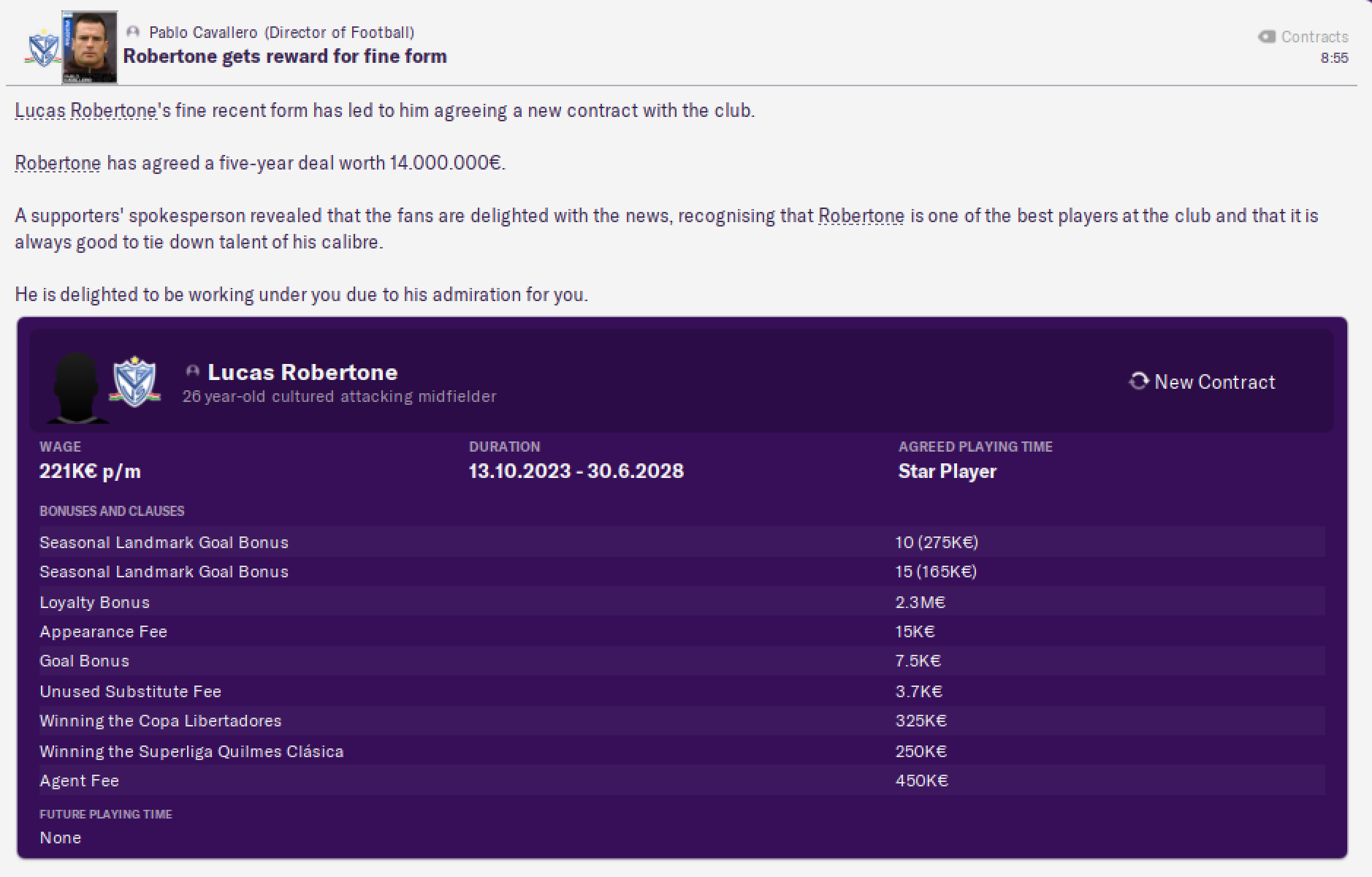The width and height of the screenshot is (1372, 877).
Task: Click Lucas Robertone's silhouette avatar
Action: tap(75, 387)
